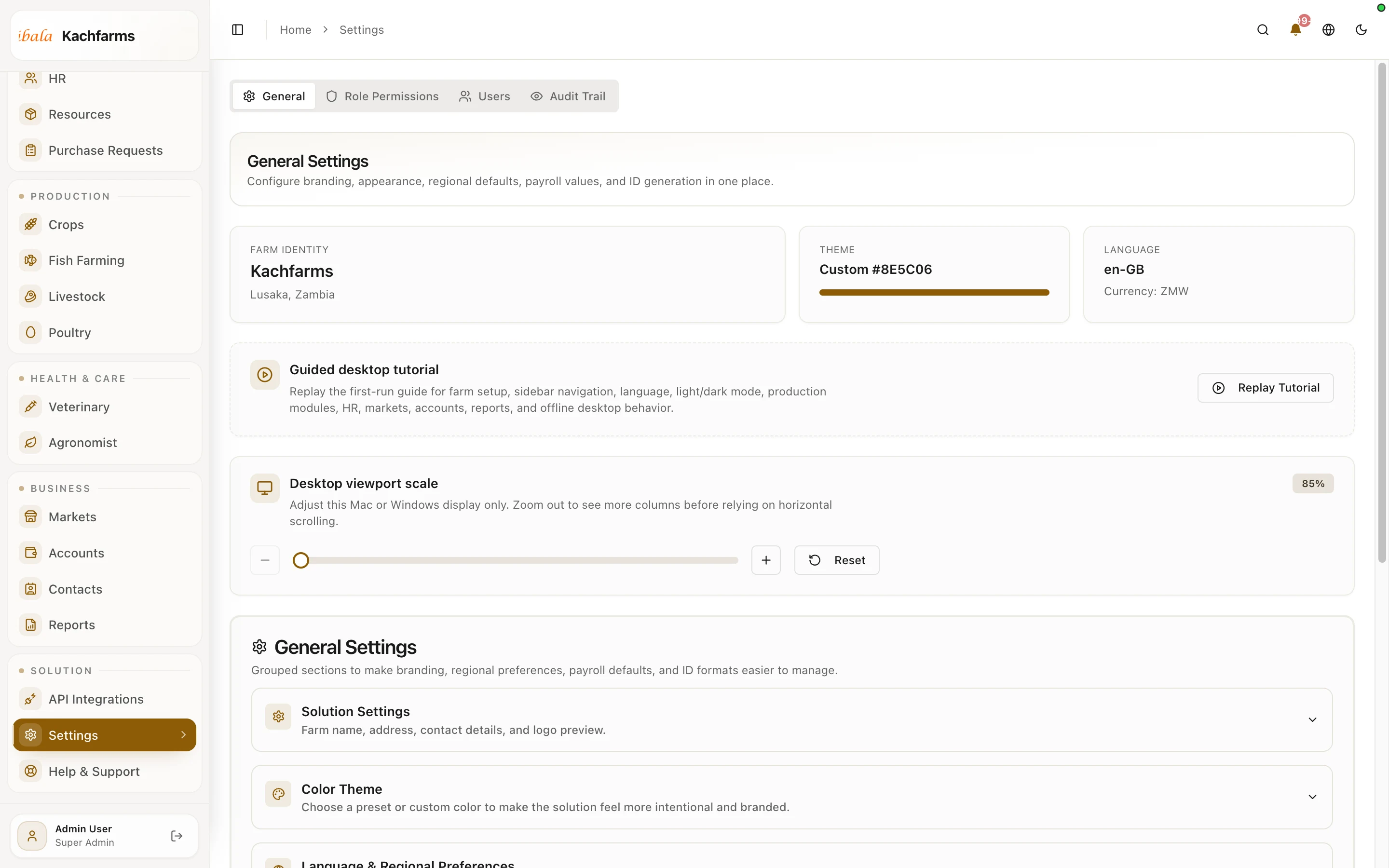Open Contacts in sidebar
The image size is (1389, 868).
(105, 589)
